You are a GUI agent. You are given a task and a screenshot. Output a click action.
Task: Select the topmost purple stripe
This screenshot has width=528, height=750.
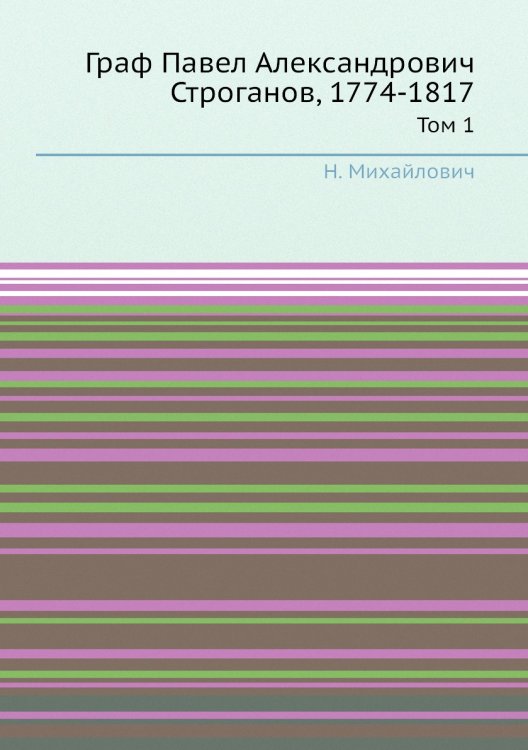(264, 265)
